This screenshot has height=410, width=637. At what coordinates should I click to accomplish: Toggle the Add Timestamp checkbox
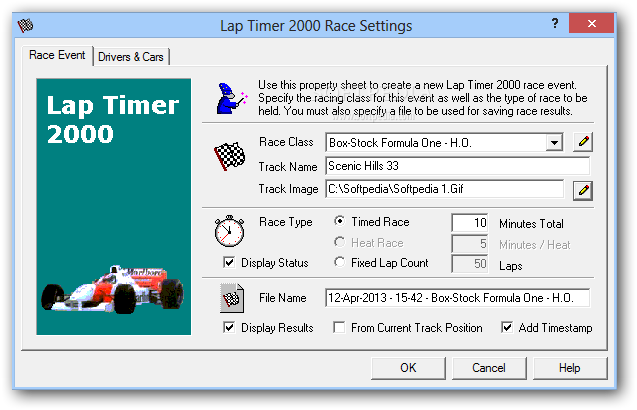point(507,327)
